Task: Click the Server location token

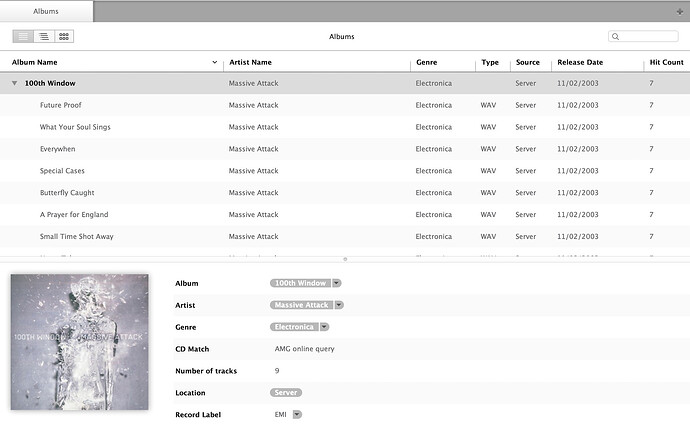Action: coord(286,392)
